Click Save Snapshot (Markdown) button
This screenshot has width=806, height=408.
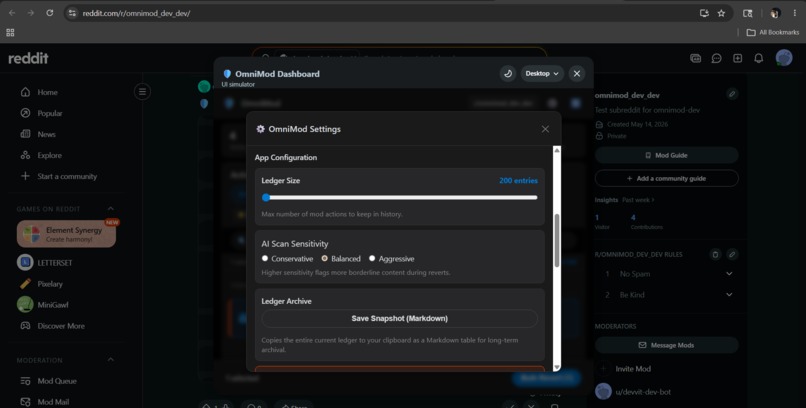[399, 319]
